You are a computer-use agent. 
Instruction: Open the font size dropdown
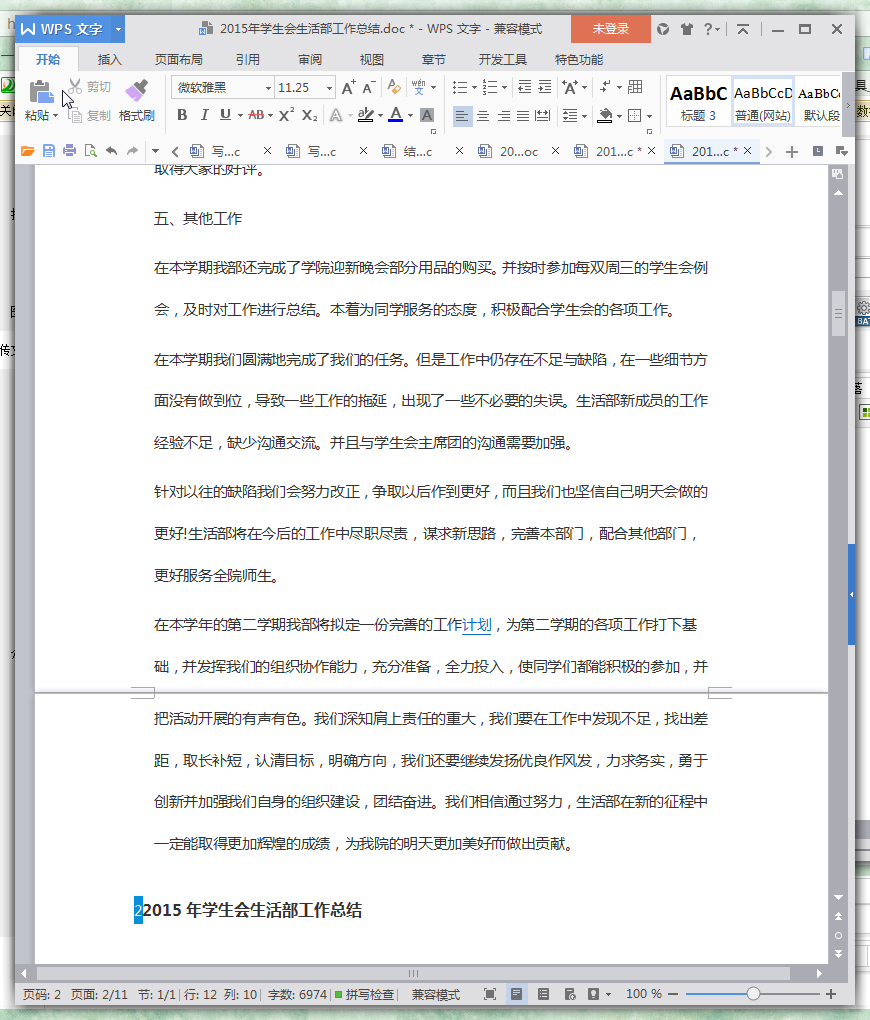pyautogui.click(x=329, y=88)
